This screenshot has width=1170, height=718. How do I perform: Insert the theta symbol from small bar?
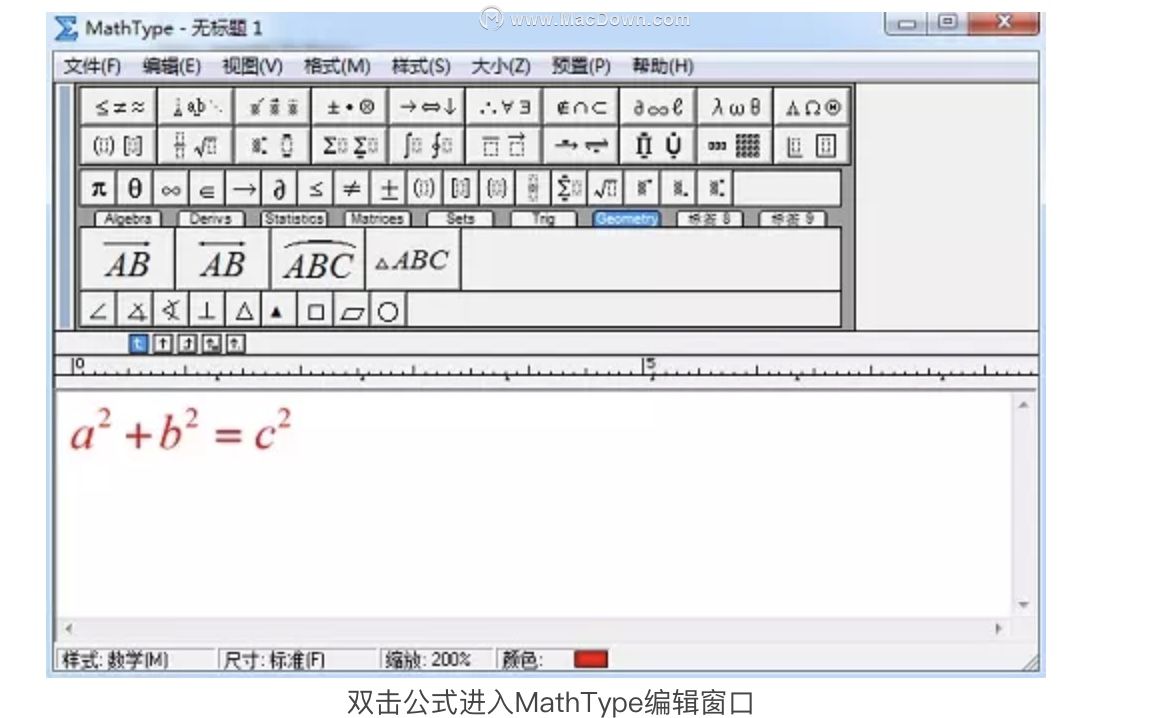coord(134,189)
